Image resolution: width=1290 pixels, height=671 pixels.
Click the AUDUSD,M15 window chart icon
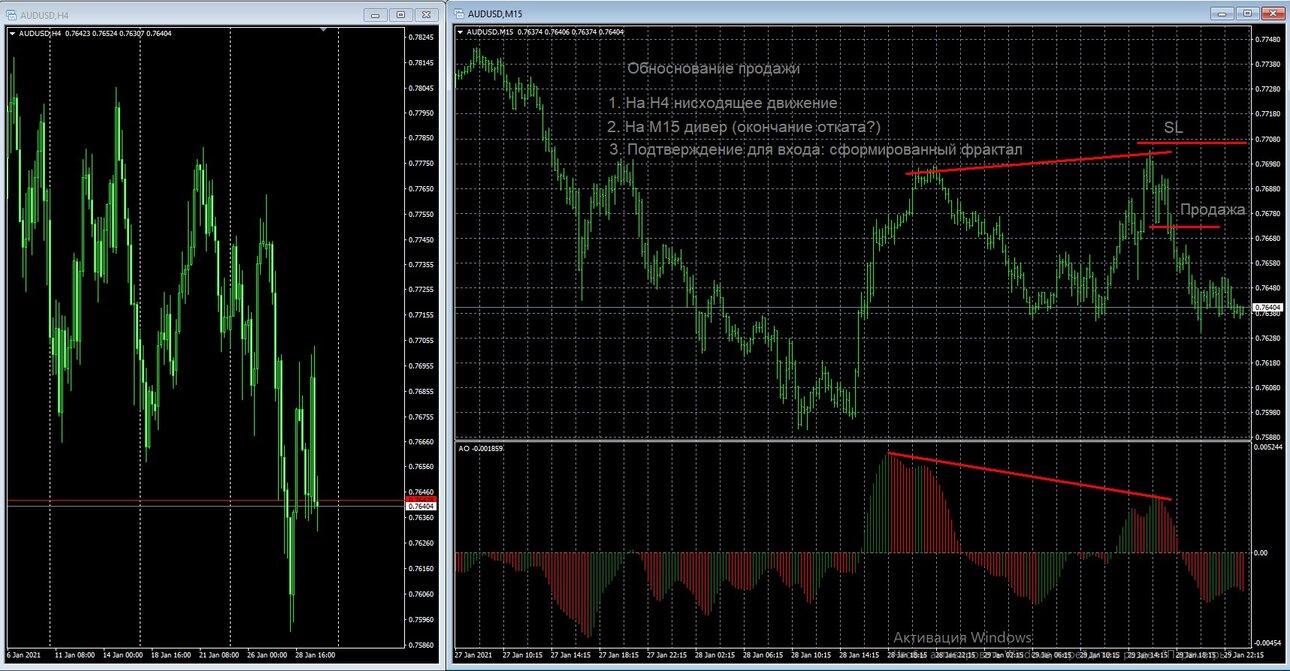click(x=459, y=14)
